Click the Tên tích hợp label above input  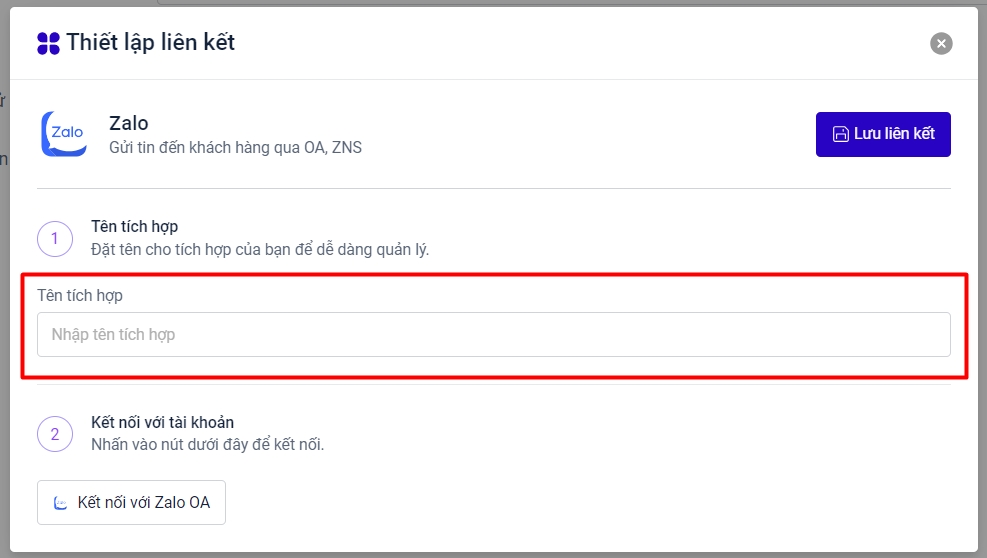coord(80,295)
